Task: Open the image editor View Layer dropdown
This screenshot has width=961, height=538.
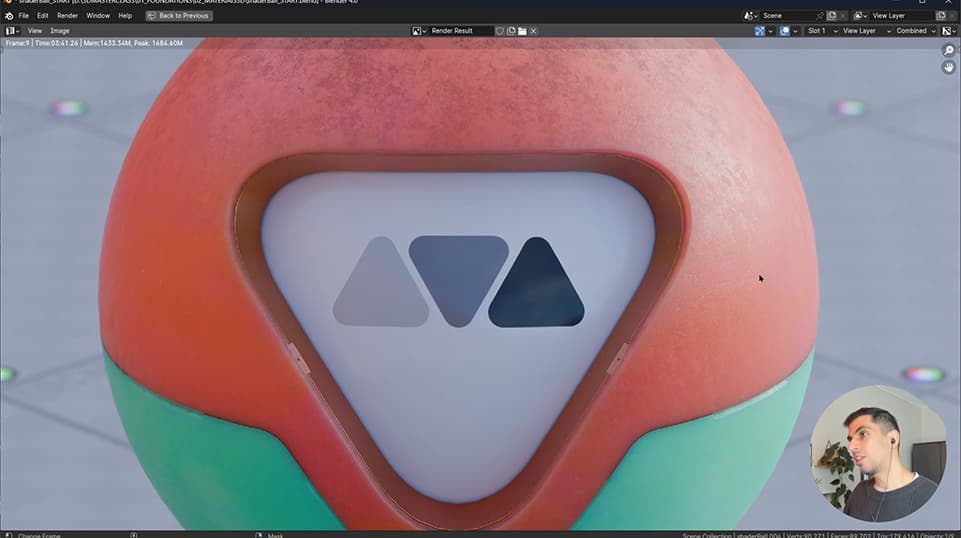Action: tap(866, 31)
